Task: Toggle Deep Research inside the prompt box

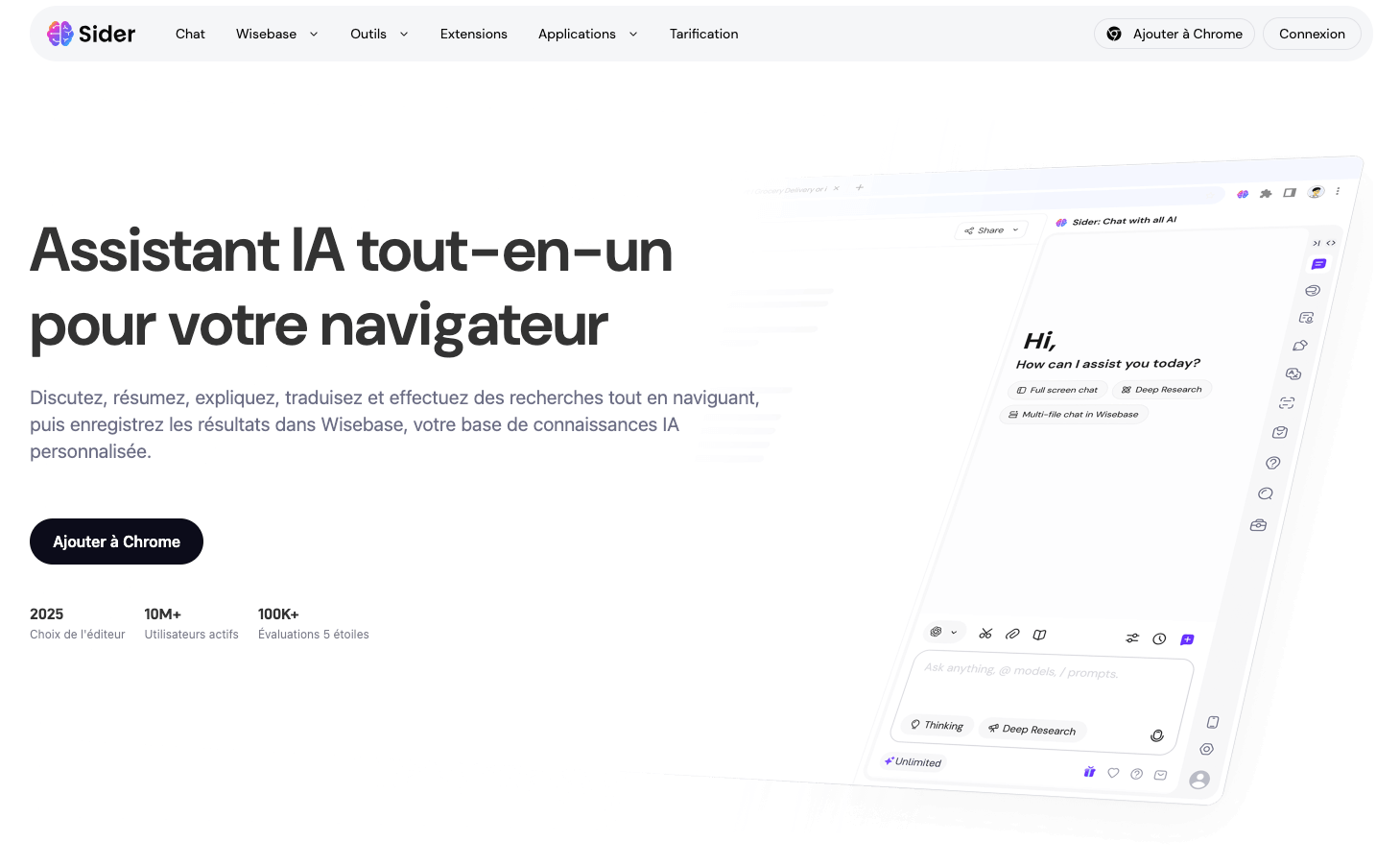Action: (x=1032, y=730)
